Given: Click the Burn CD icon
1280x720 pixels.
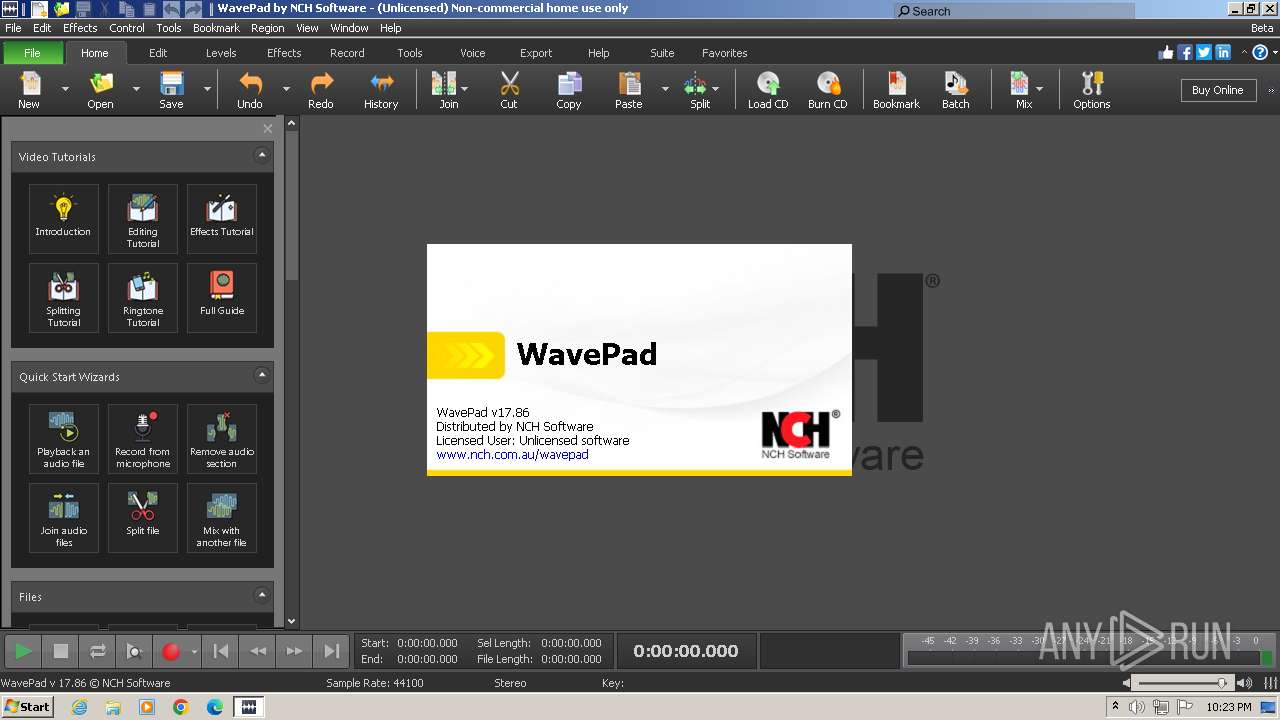Looking at the screenshot, I should coord(827,89).
